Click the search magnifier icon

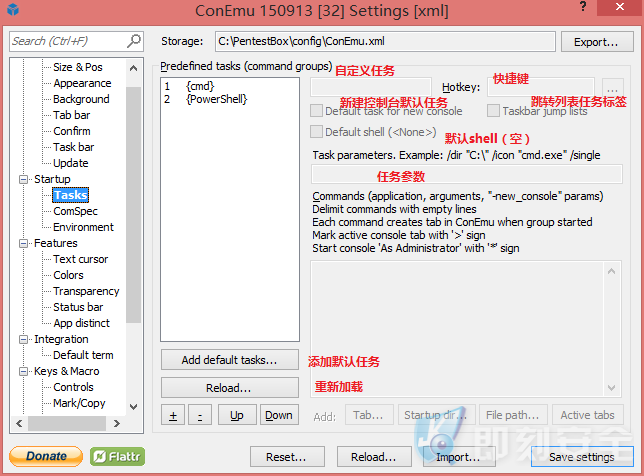click(x=133, y=41)
